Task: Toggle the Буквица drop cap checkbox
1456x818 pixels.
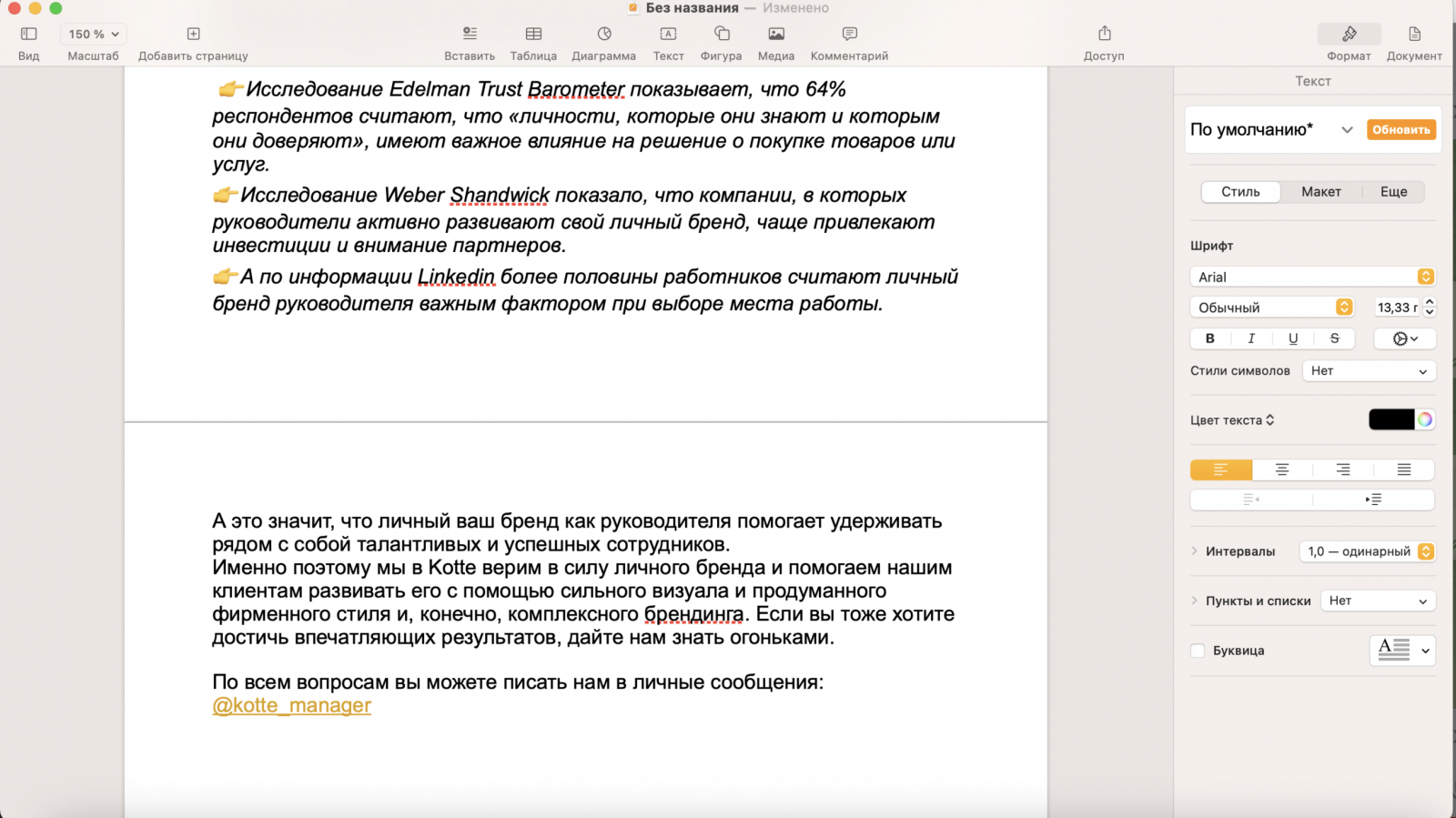Action: 1198,651
